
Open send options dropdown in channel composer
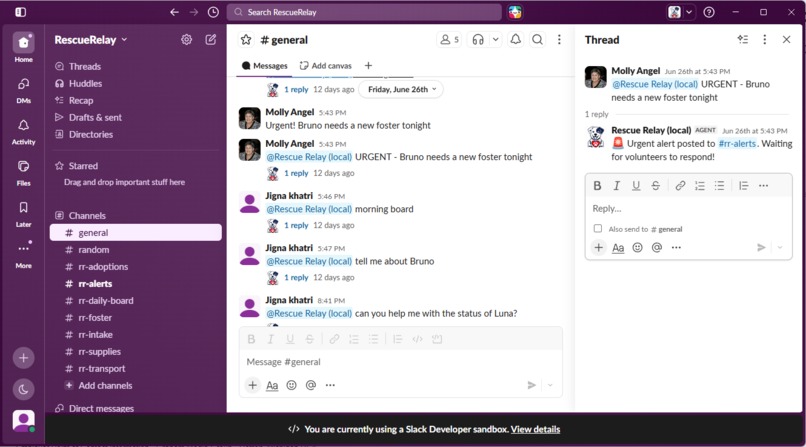[550, 385]
